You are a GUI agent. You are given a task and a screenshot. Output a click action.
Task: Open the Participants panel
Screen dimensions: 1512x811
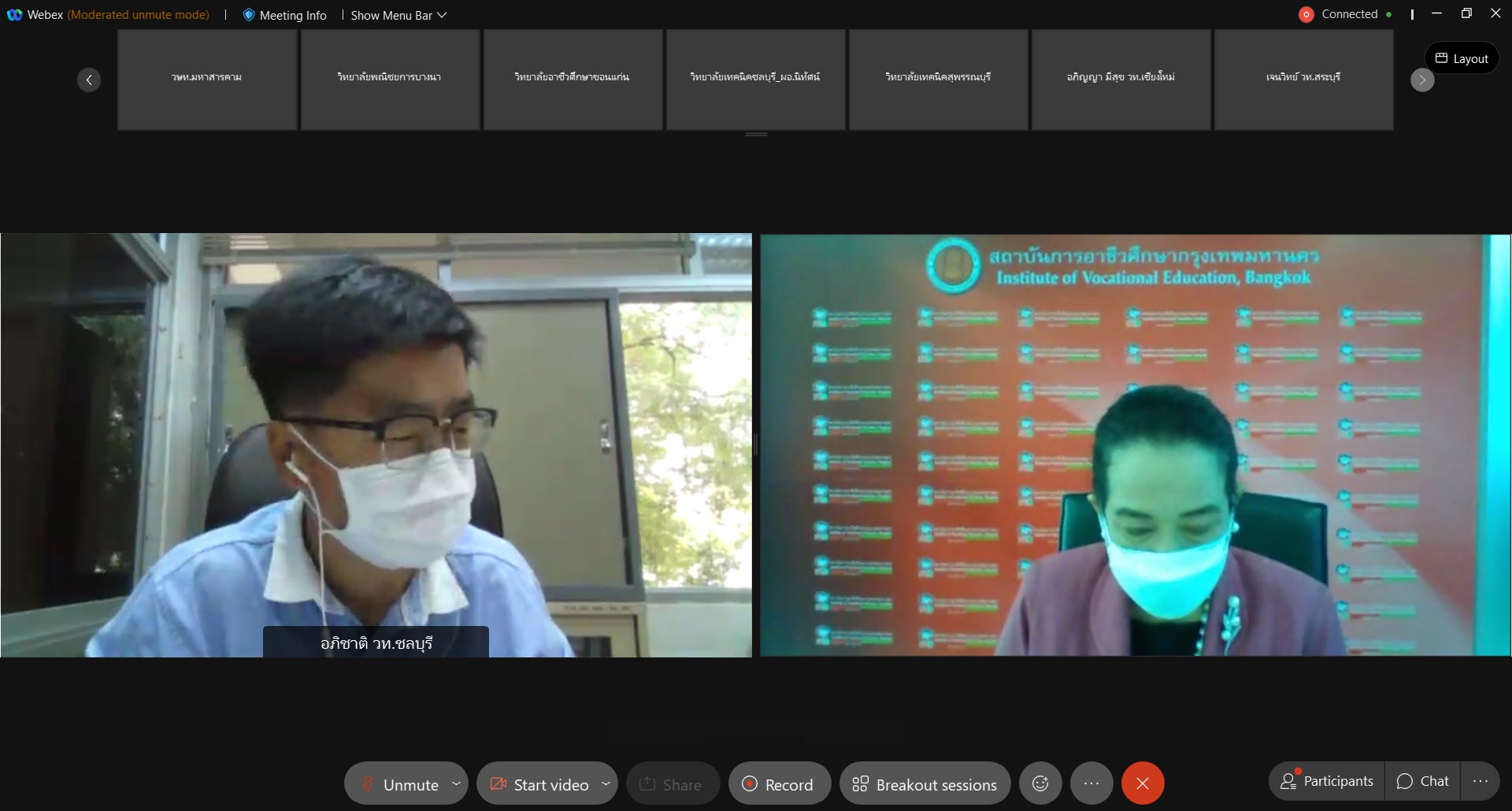[1327, 781]
